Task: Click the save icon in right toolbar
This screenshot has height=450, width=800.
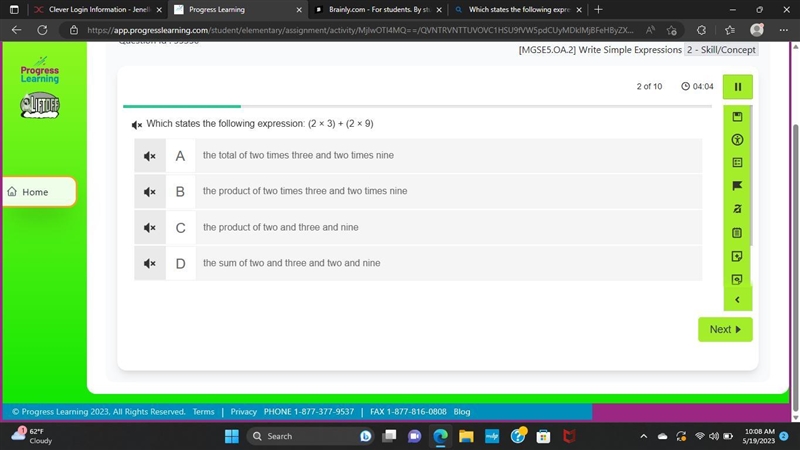Action: 737,117
